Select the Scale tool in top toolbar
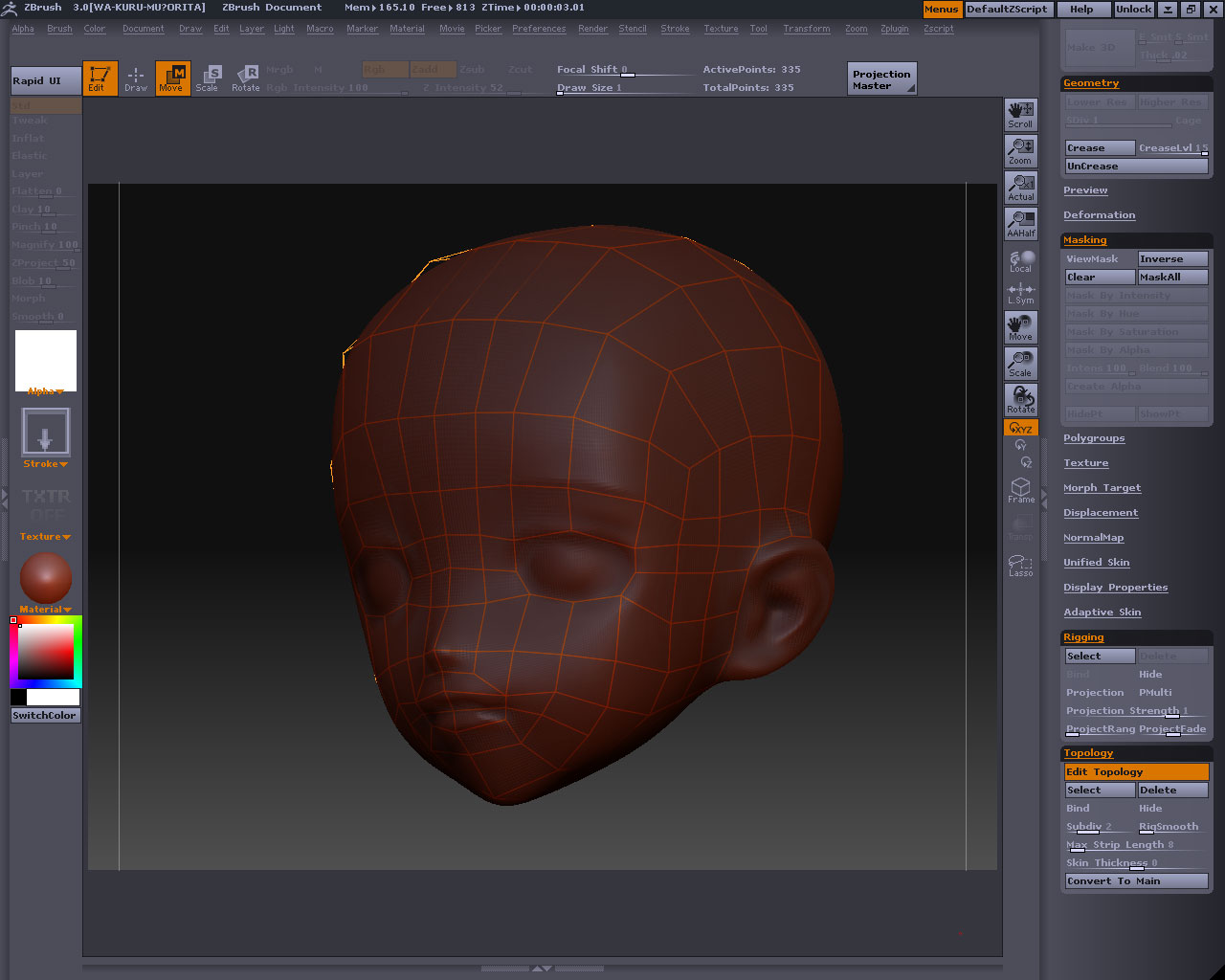This screenshot has width=1225, height=980. (x=208, y=78)
